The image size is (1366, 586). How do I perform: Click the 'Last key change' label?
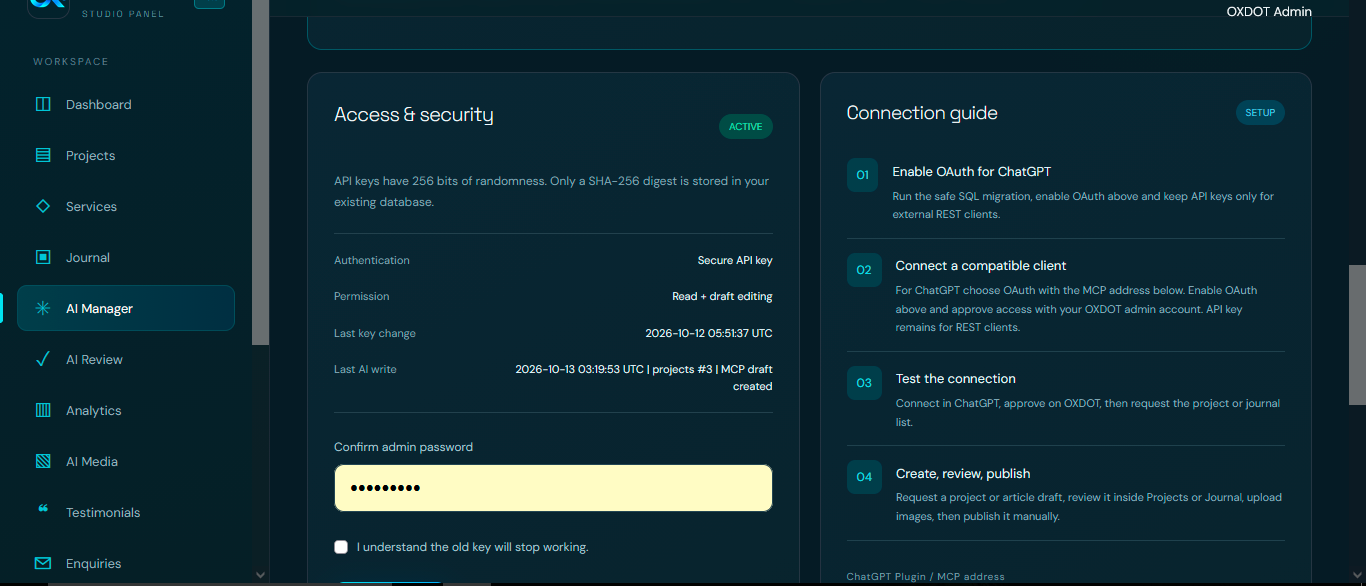click(x=375, y=333)
